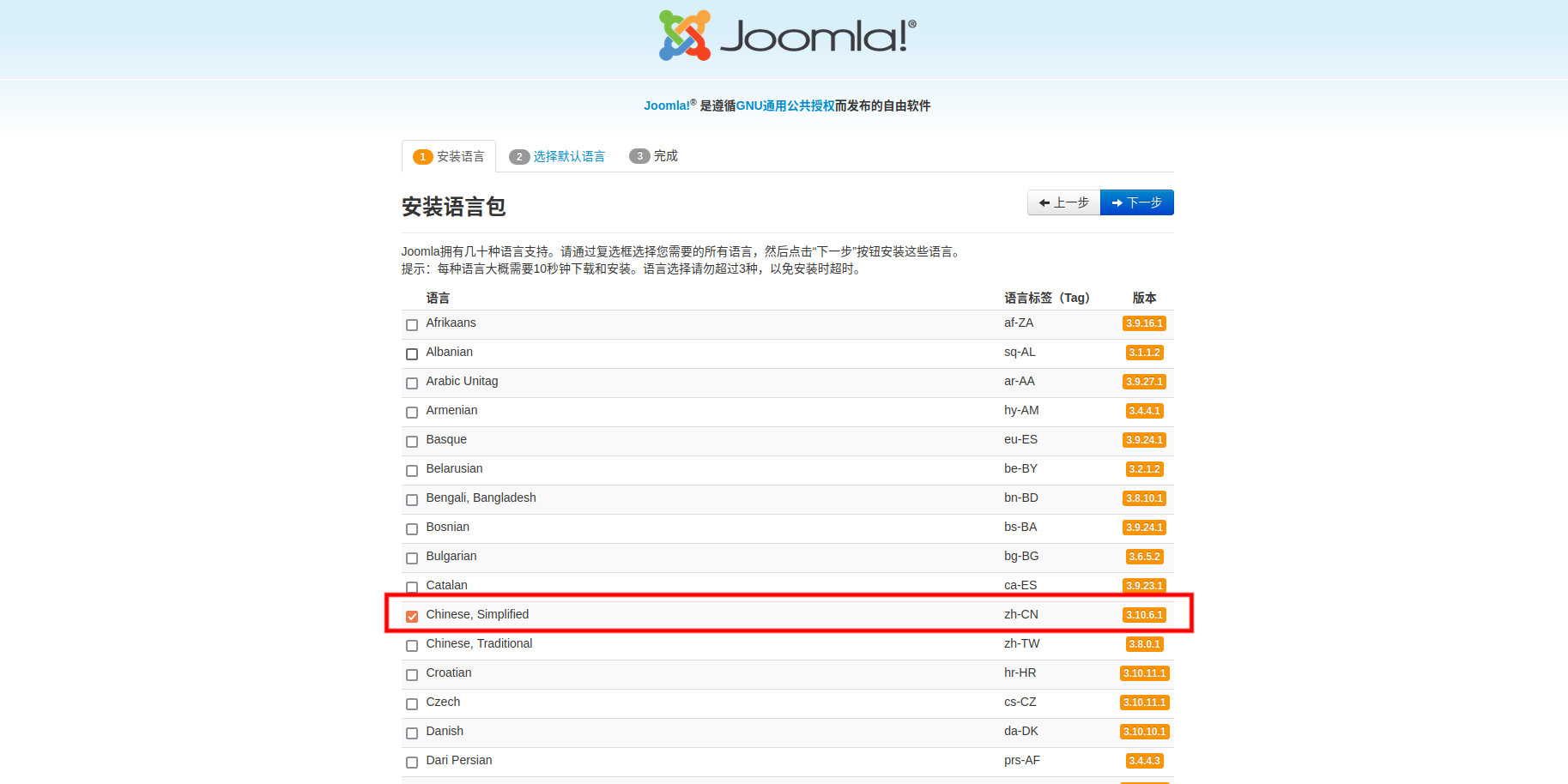1568x784 pixels.
Task: Click the Arabic Unitag language label
Action: (x=462, y=381)
